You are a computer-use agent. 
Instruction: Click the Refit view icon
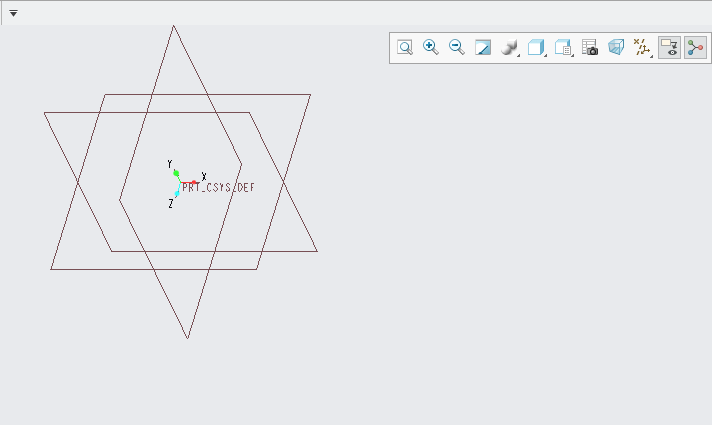coord(405,48)
